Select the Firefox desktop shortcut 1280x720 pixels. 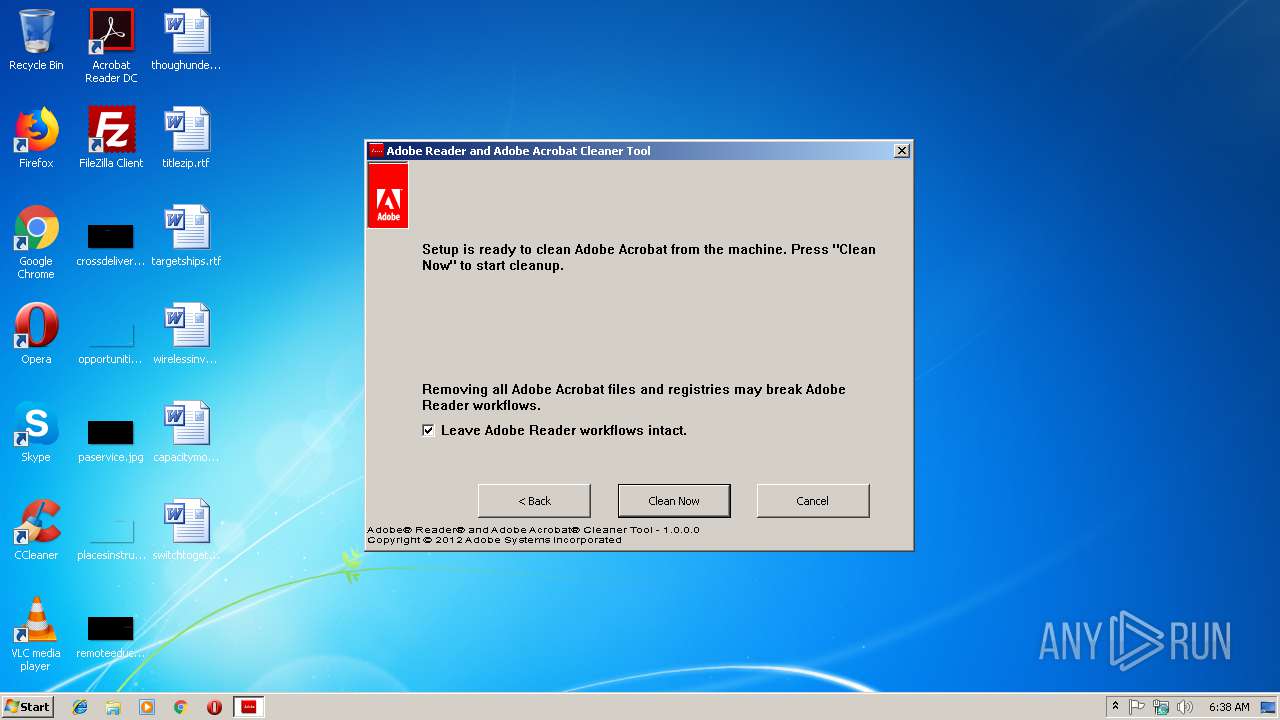tap(36, 139)
